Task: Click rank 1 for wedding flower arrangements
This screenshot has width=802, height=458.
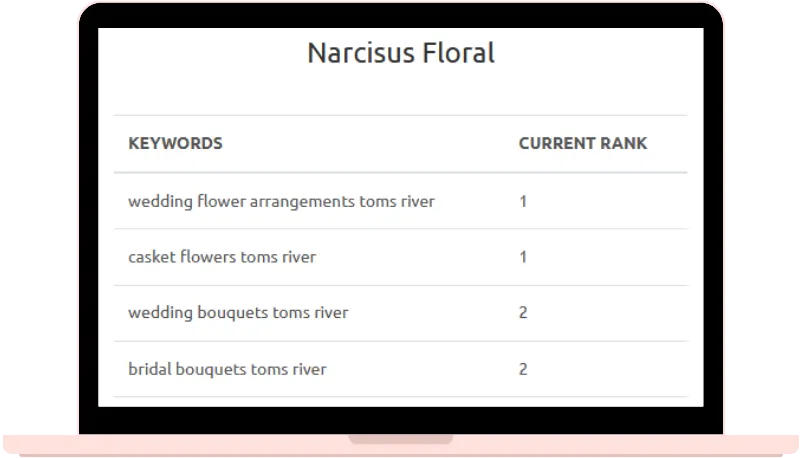Action: pyautogui.click(x=523, y=202)
